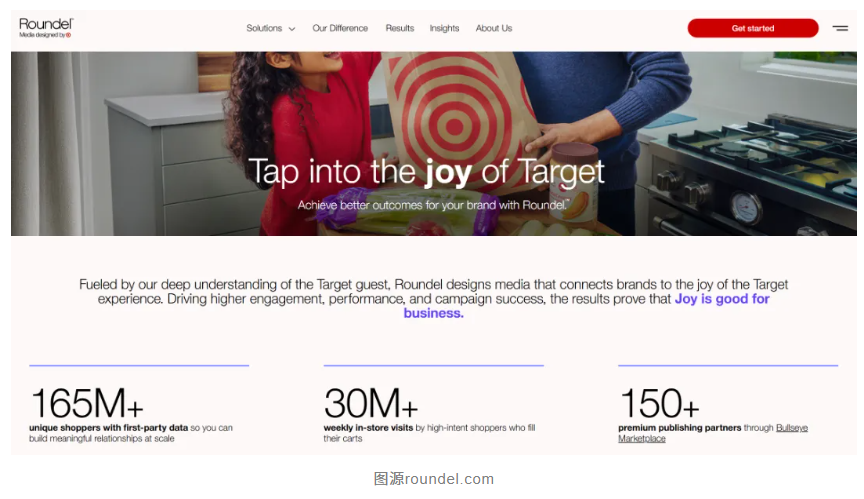Click the "Fueled by our deep understanding" paragraph
Image resolution: width=864 pixels, height=499 pixels.
(433, 291)
